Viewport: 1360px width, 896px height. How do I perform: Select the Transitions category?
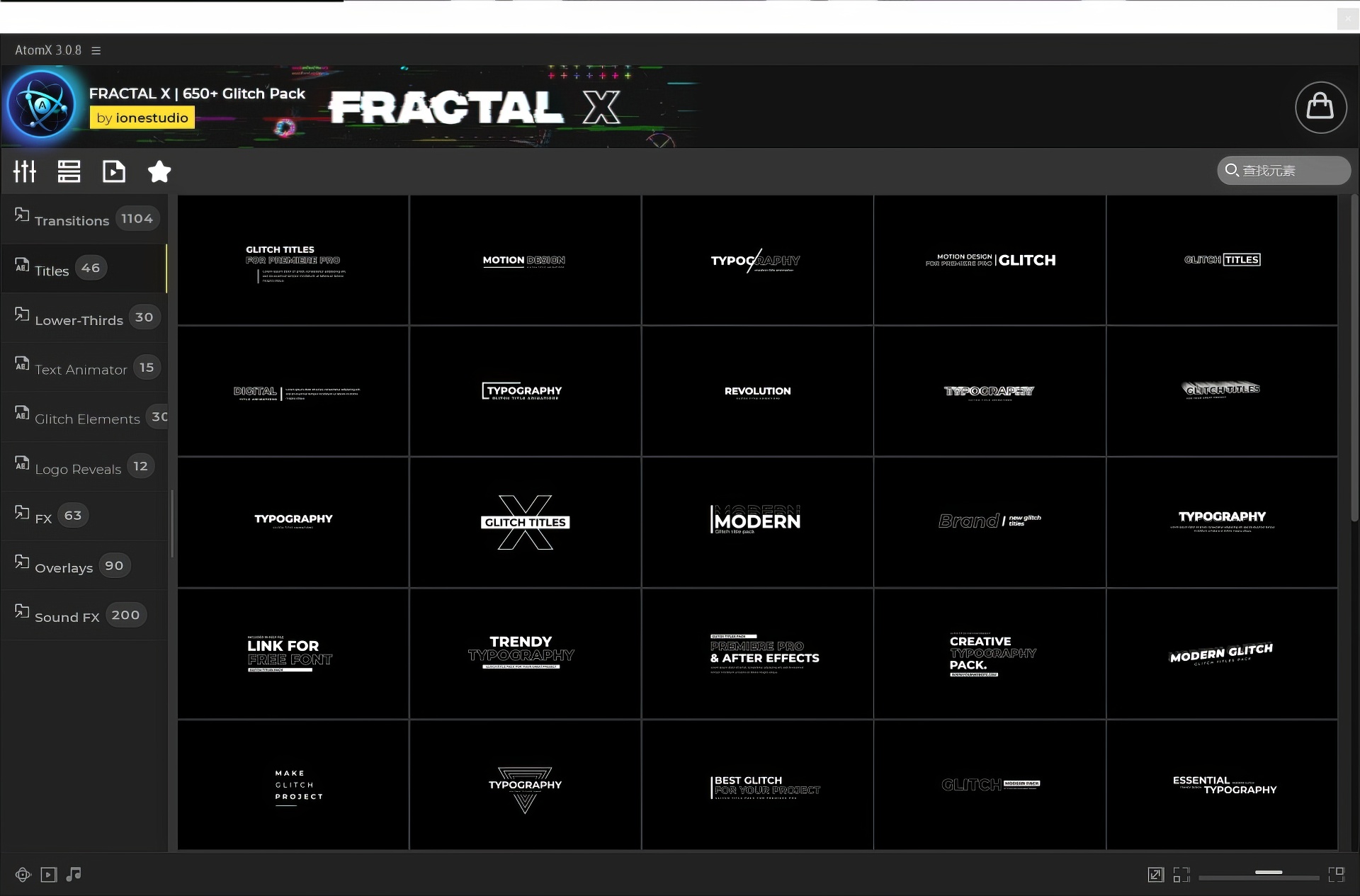84,219
